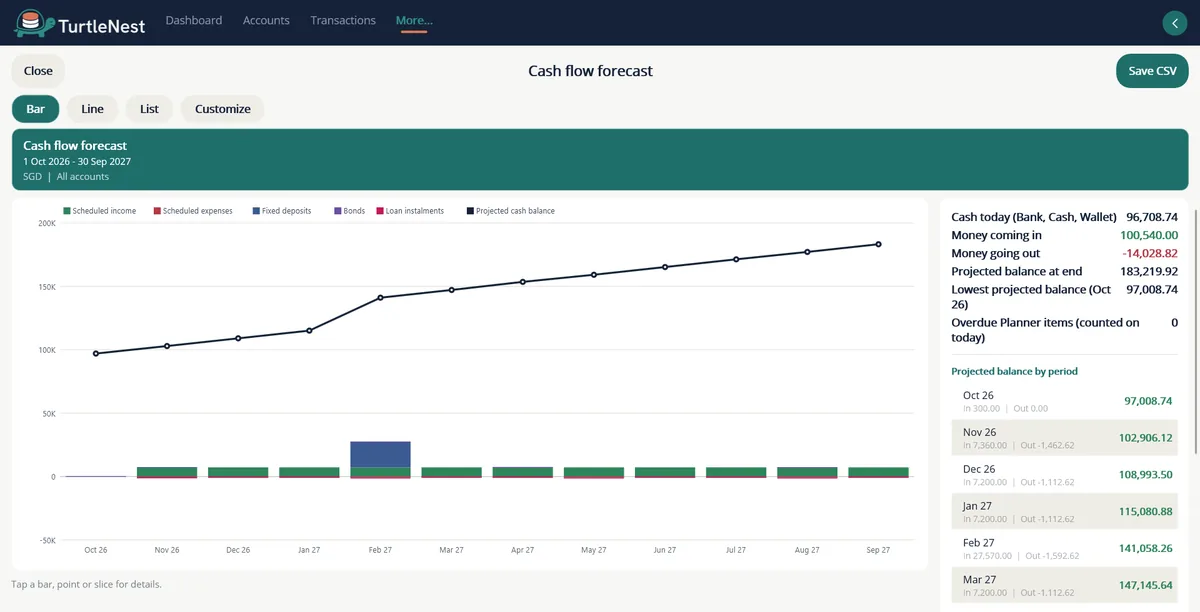The width and height of the screenshot is (1200, 612).
Task: Click the back chevron in the top bar
Action: 1174,23
